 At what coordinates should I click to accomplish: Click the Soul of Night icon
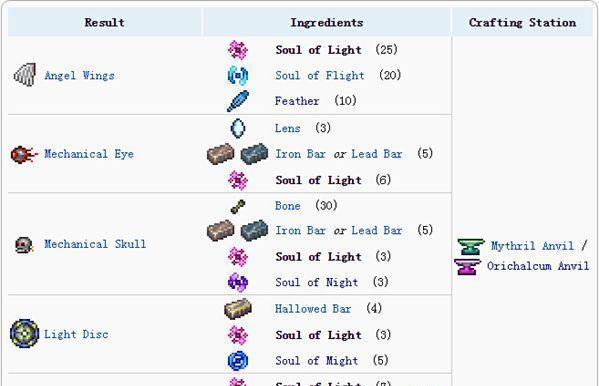click(238, 282)
